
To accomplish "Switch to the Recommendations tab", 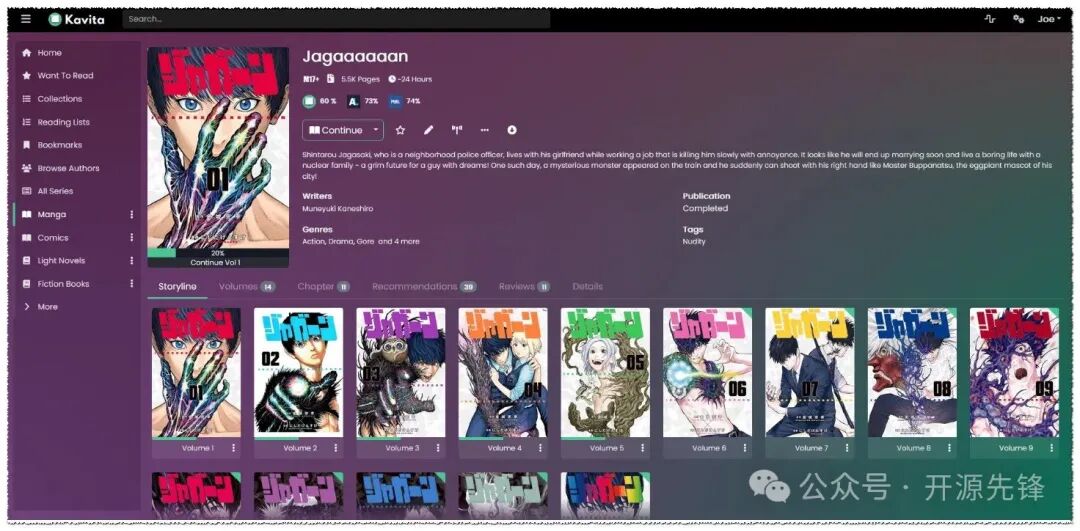I will pos(424,287).
